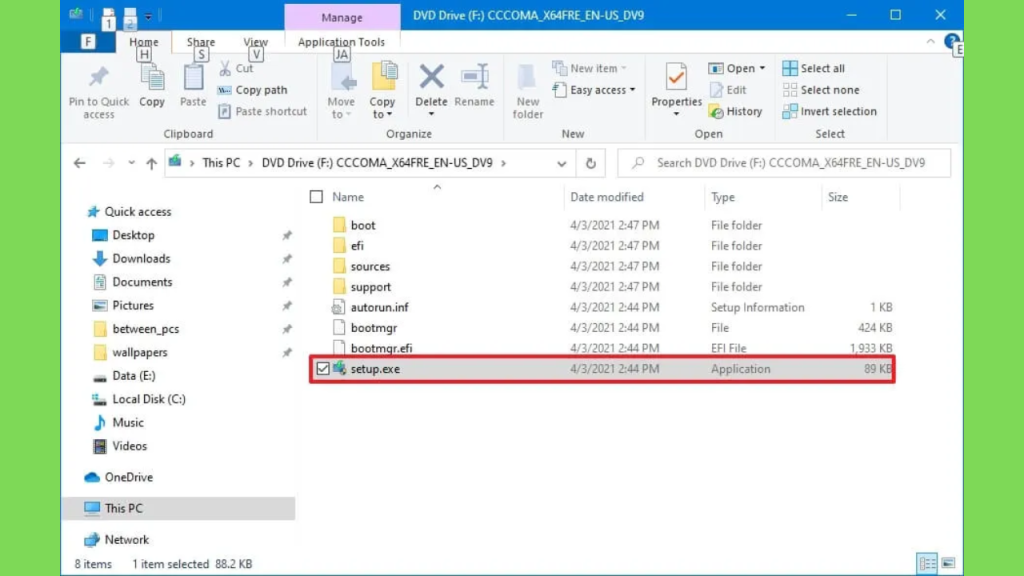Switch to Large icons view layout

click(948, 563)
